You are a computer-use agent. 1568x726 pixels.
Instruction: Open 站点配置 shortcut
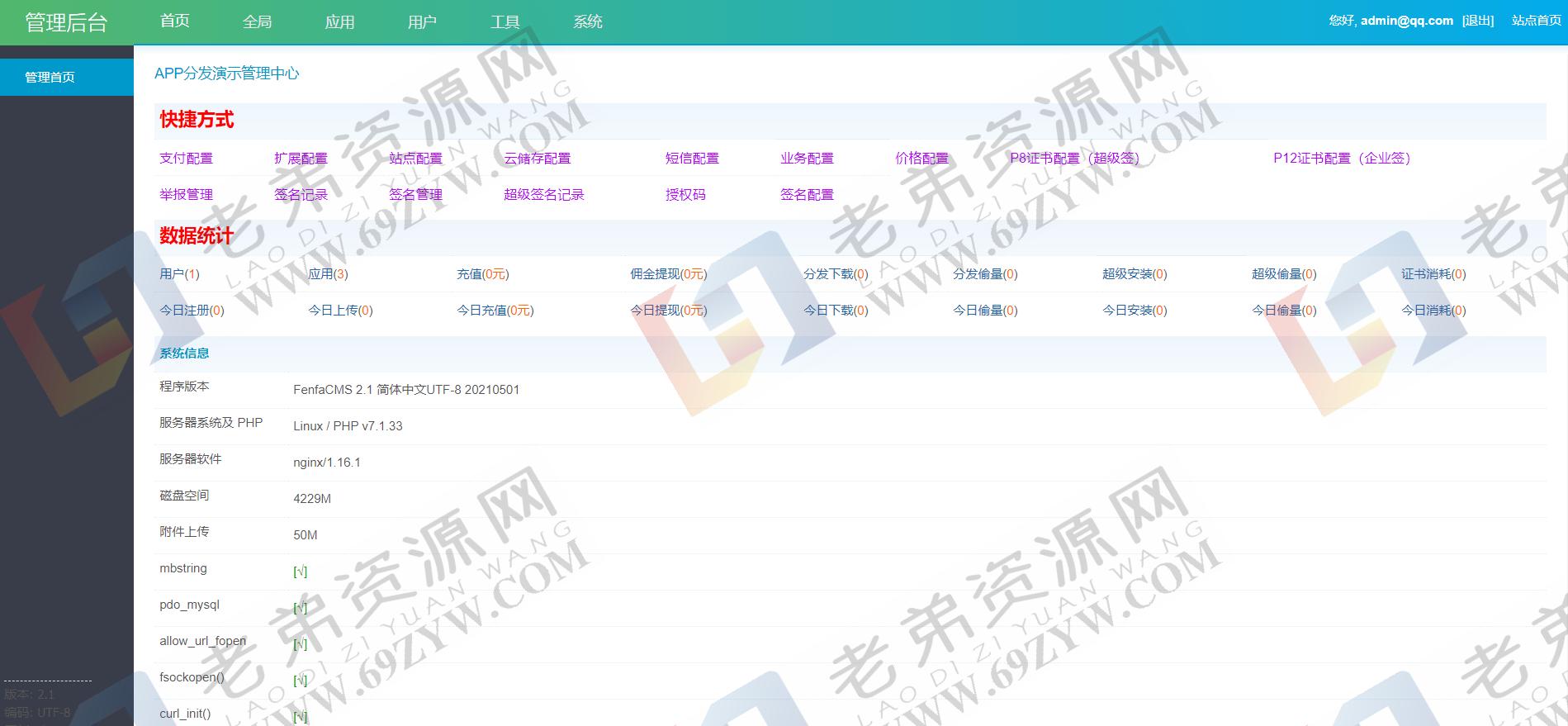pos(416,158)
